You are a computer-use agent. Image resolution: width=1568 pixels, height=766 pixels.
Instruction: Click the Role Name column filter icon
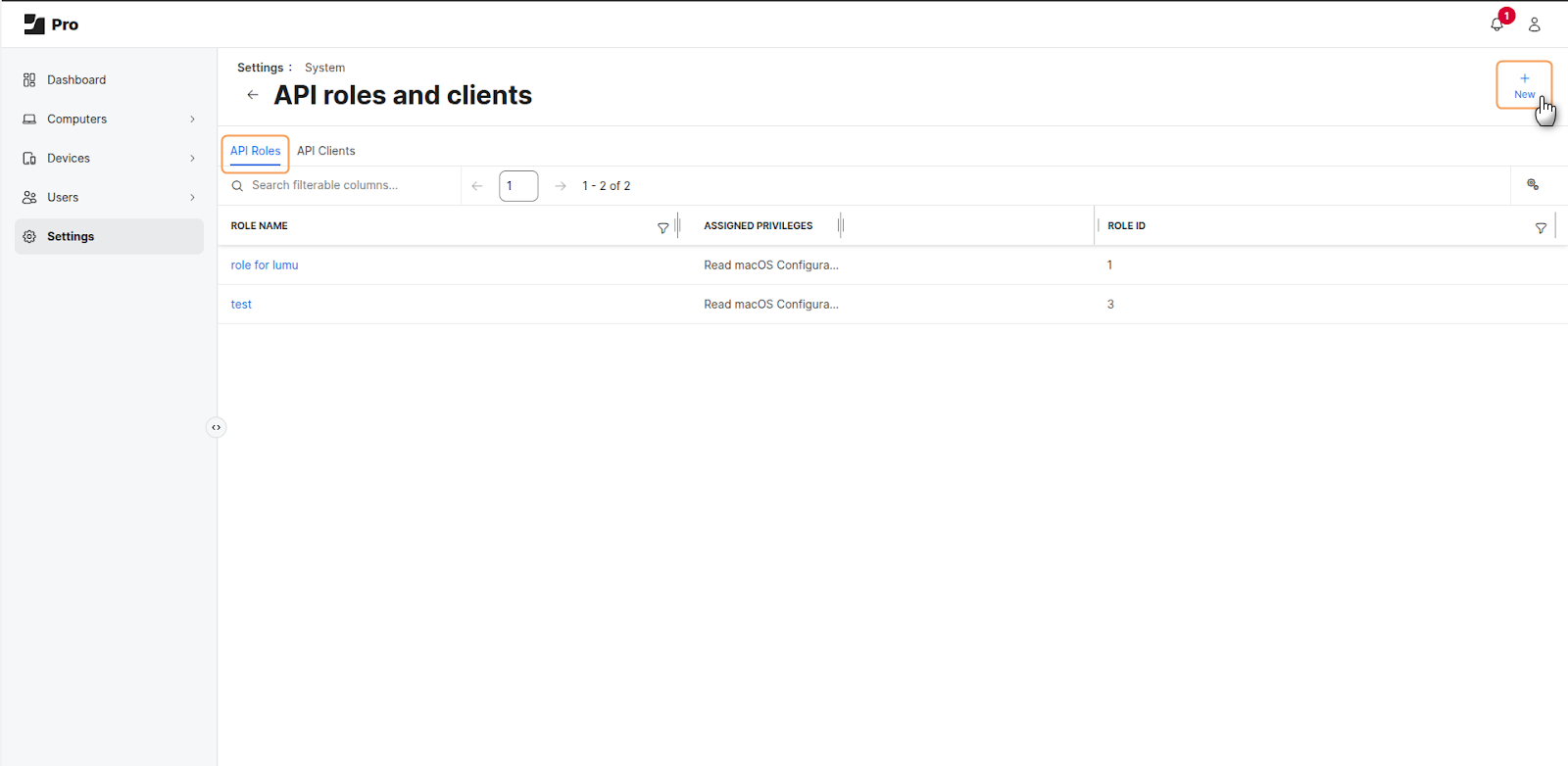[x=662, y=227]
